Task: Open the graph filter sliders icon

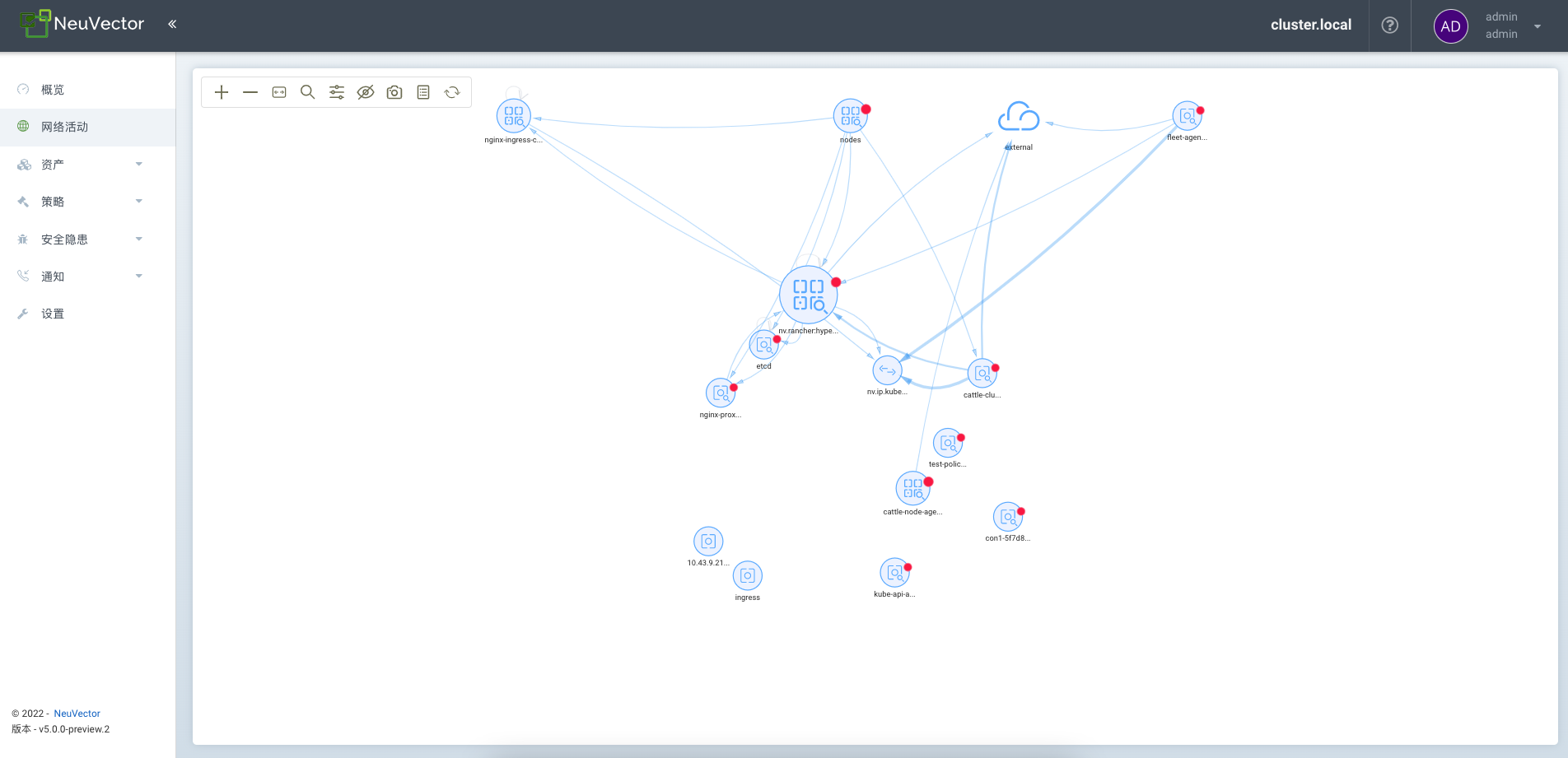Action: [337, 92]
